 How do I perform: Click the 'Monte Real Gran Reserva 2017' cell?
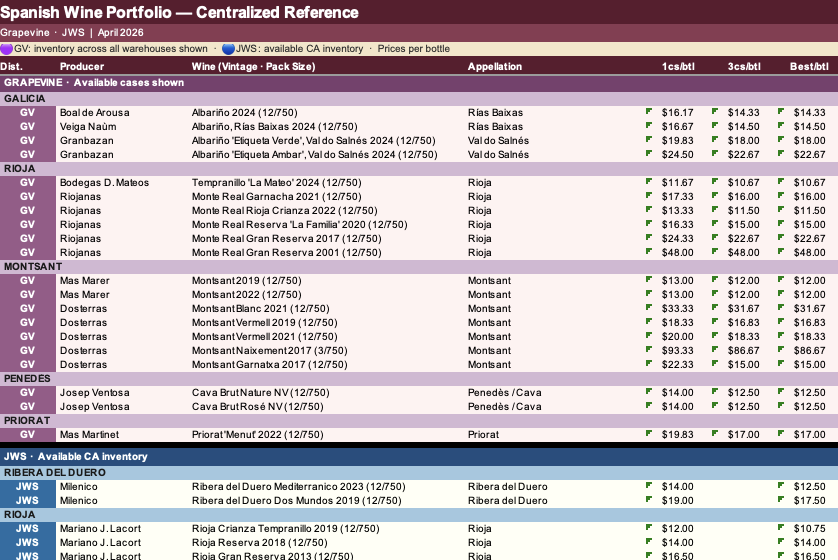pos(286,238)
